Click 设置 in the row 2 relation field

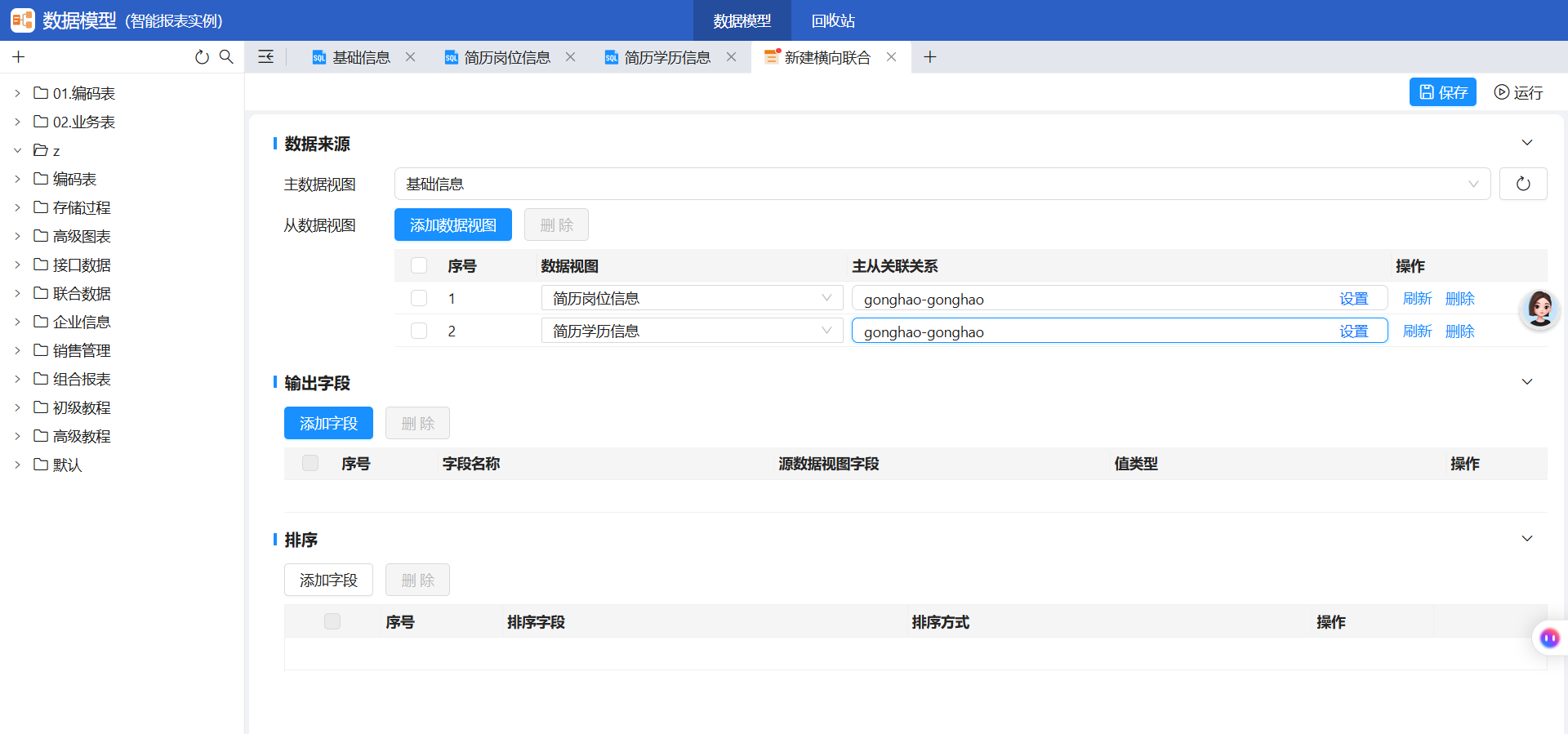coord(1353,331)
